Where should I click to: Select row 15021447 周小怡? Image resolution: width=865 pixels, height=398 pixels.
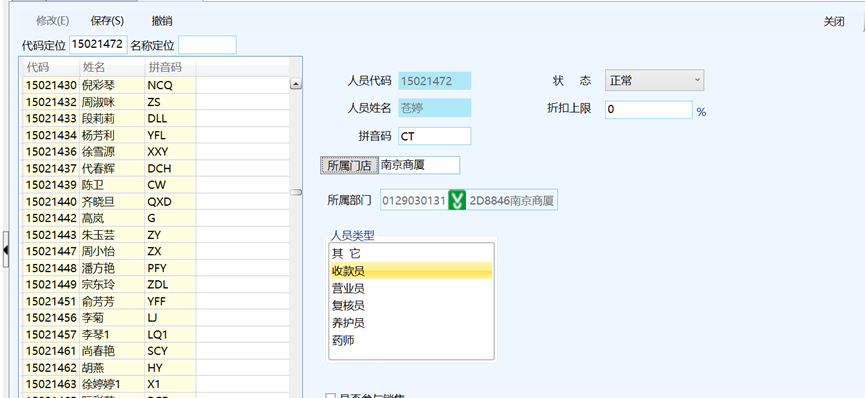pyautogui.click(x=156, y=252)
